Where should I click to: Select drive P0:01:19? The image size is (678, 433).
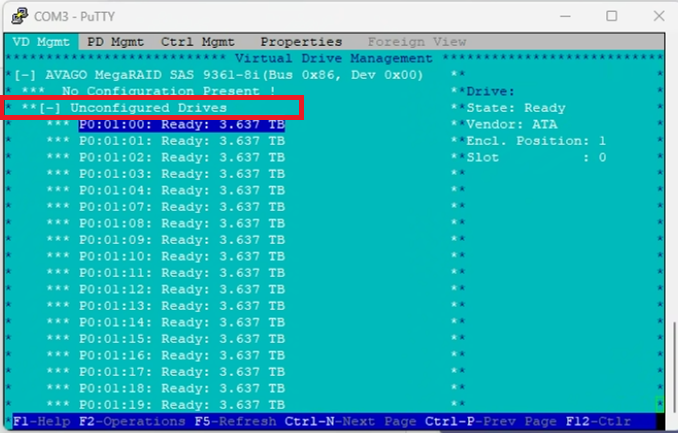(x=182, y=404)
